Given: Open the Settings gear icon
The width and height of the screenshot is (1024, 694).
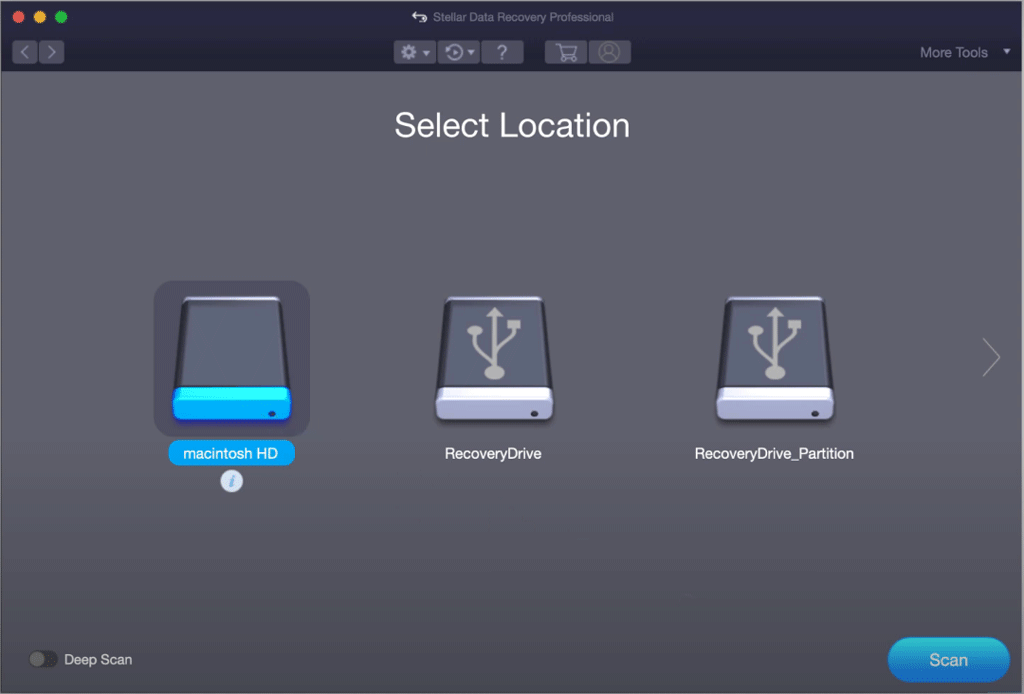Looking at the screenshot, I should (409, 51).
